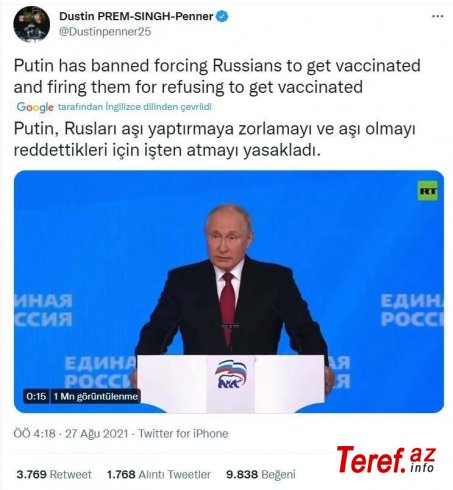Click the Google translation logo
453x490 pixels.
click(x=35, y=107)
